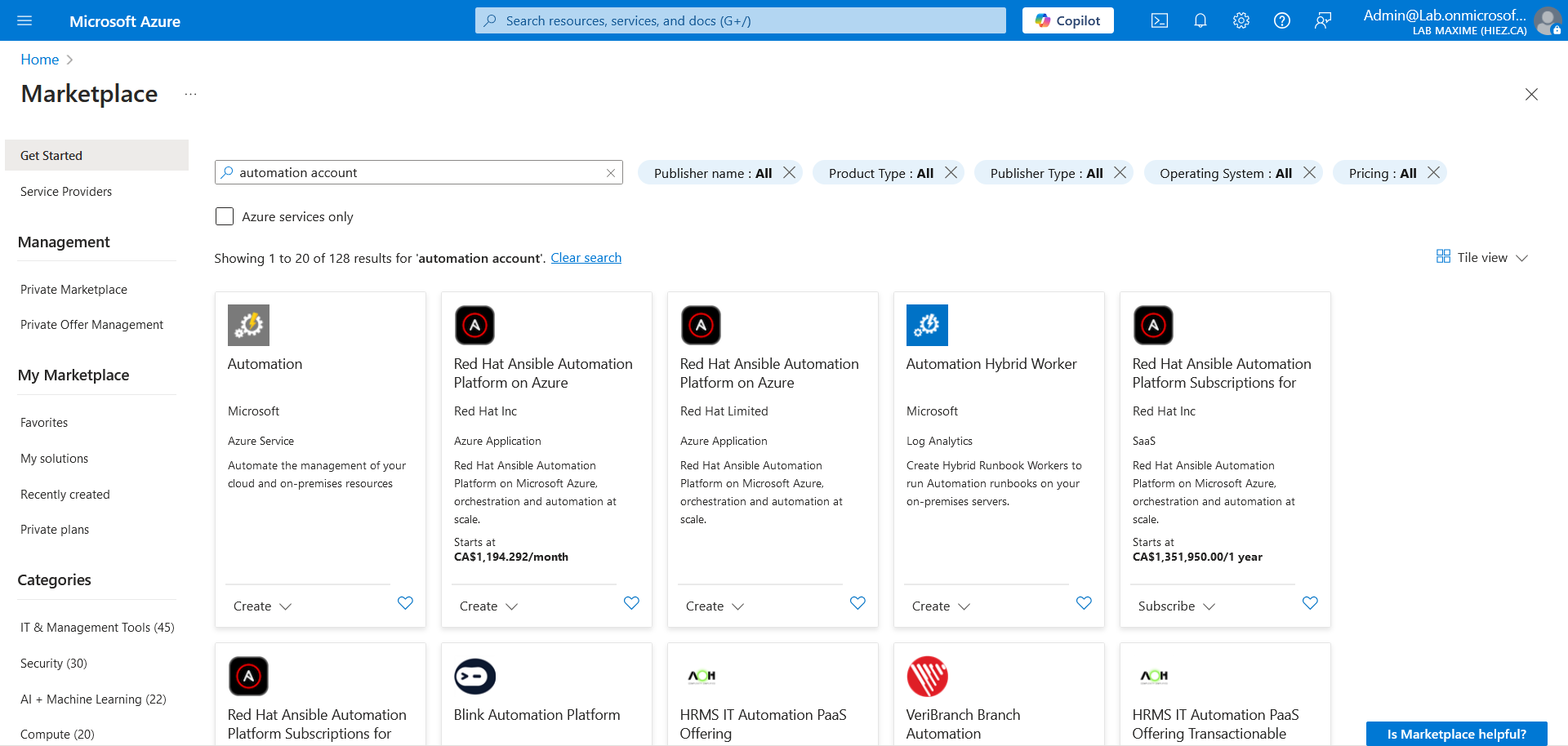Go to Home breadcrumb link
1568x746 pixels.
pyautogui.click(x=39, y=60)
